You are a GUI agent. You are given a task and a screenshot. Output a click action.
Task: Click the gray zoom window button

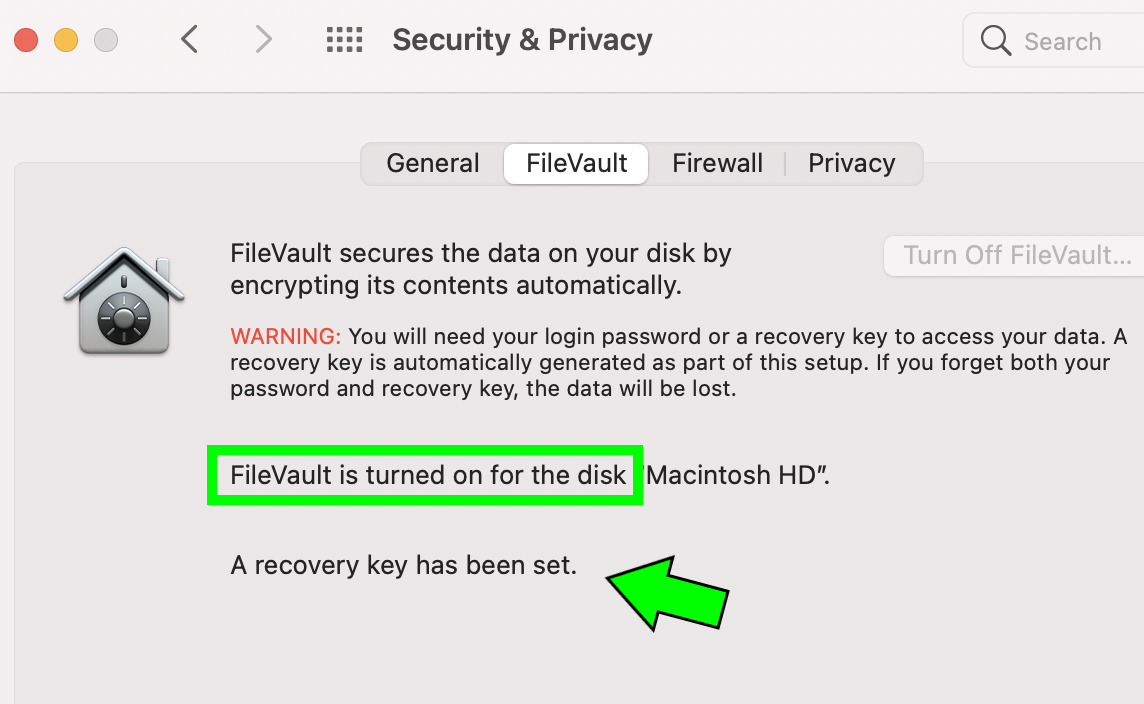click(106, 40)
